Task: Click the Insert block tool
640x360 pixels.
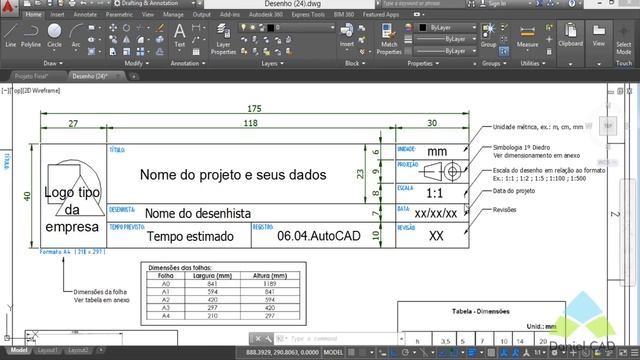Action: tap(347, 36)
